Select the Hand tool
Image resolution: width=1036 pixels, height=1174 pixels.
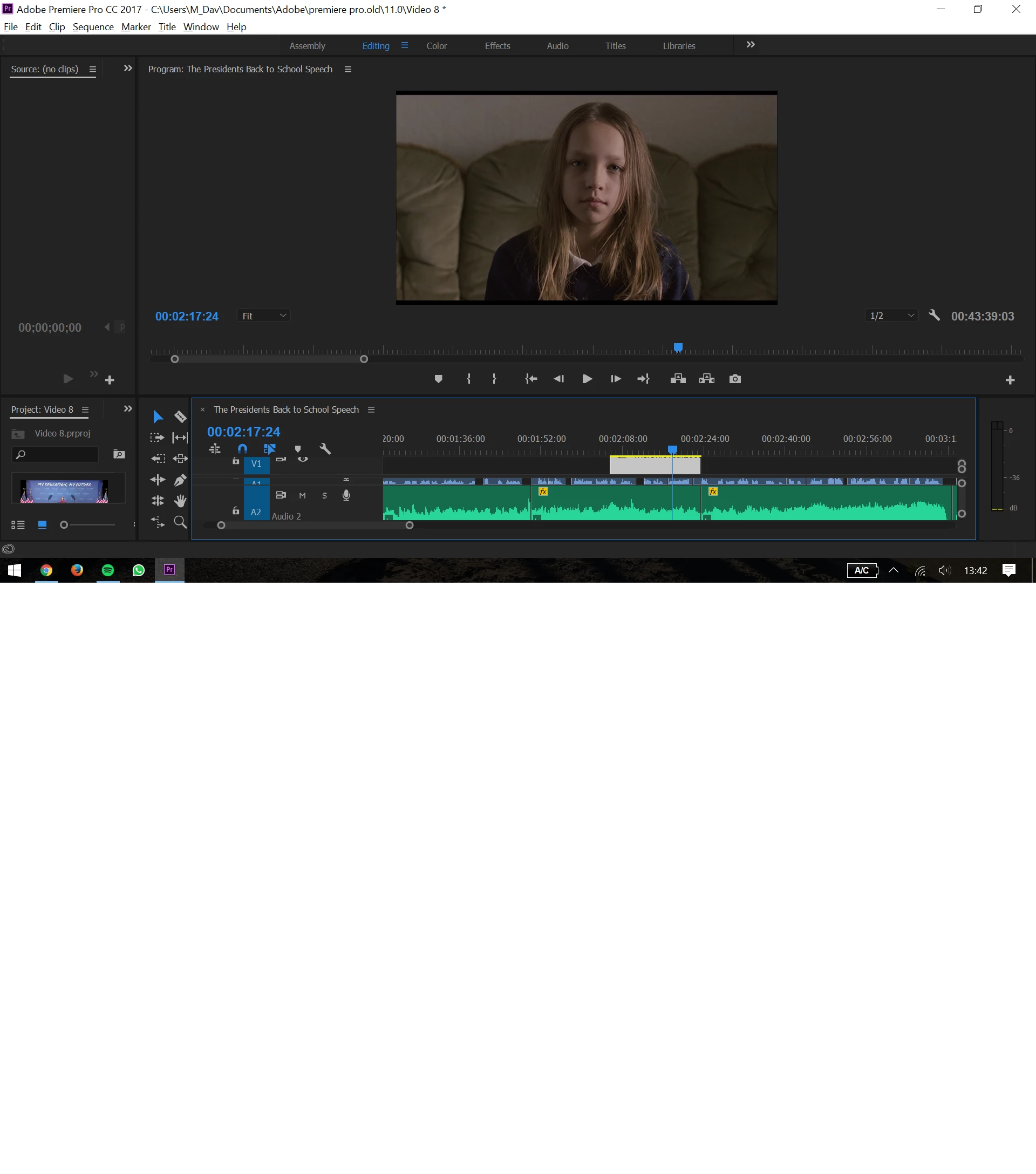(x=180, y=501)
